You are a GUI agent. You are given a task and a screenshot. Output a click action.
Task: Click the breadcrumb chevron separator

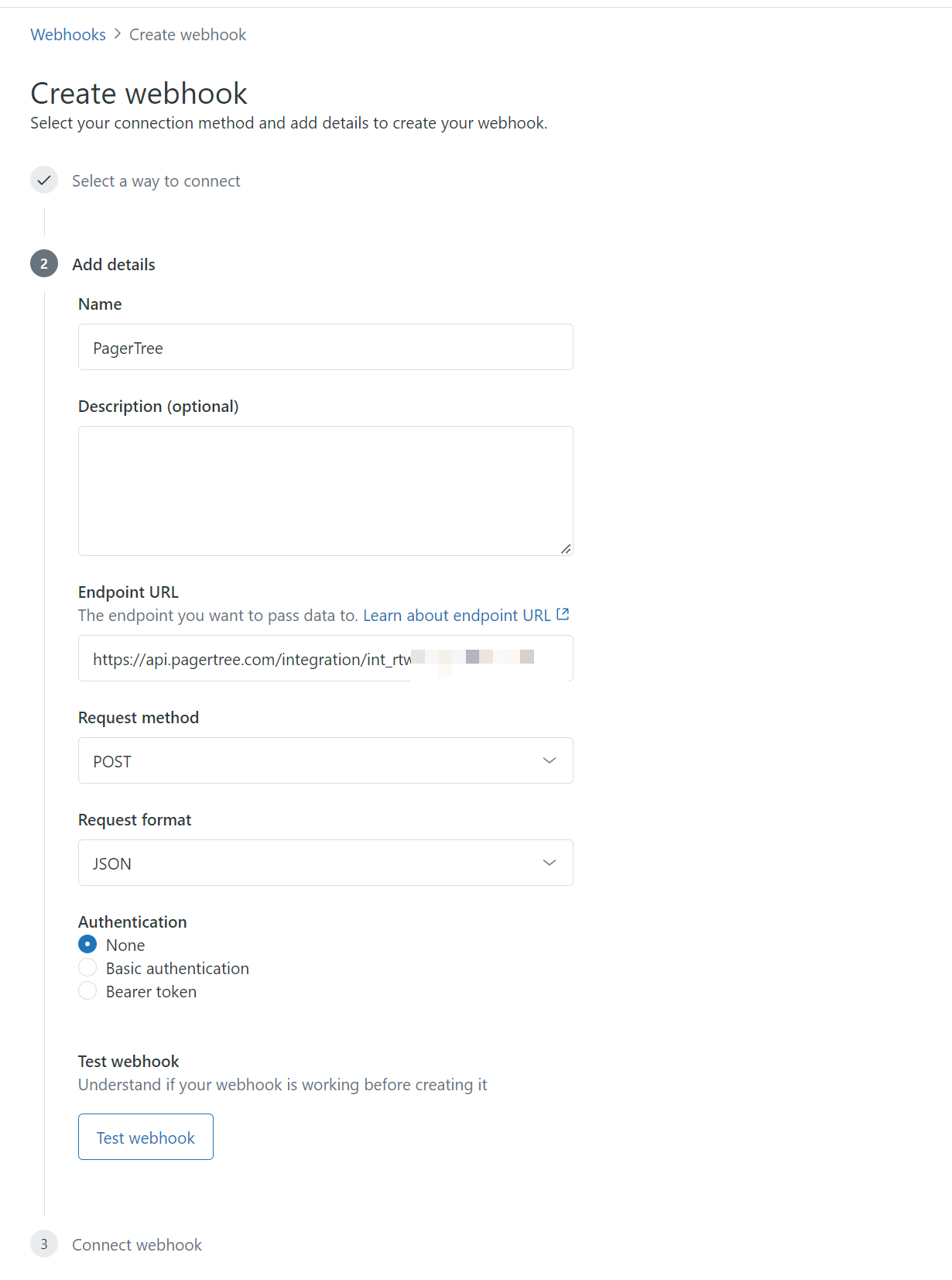[118, 34]
